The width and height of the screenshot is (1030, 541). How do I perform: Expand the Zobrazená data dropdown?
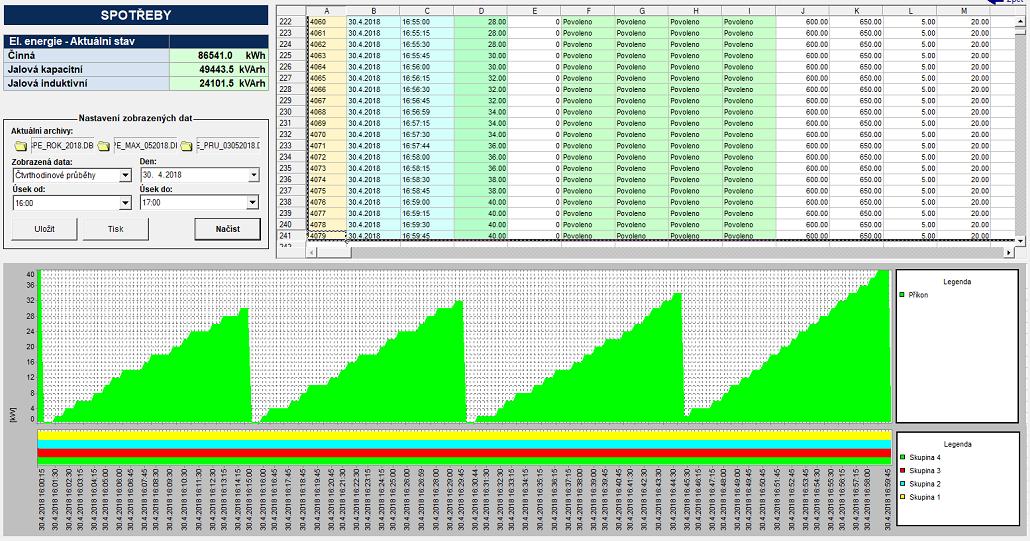[x=125, y=175]
